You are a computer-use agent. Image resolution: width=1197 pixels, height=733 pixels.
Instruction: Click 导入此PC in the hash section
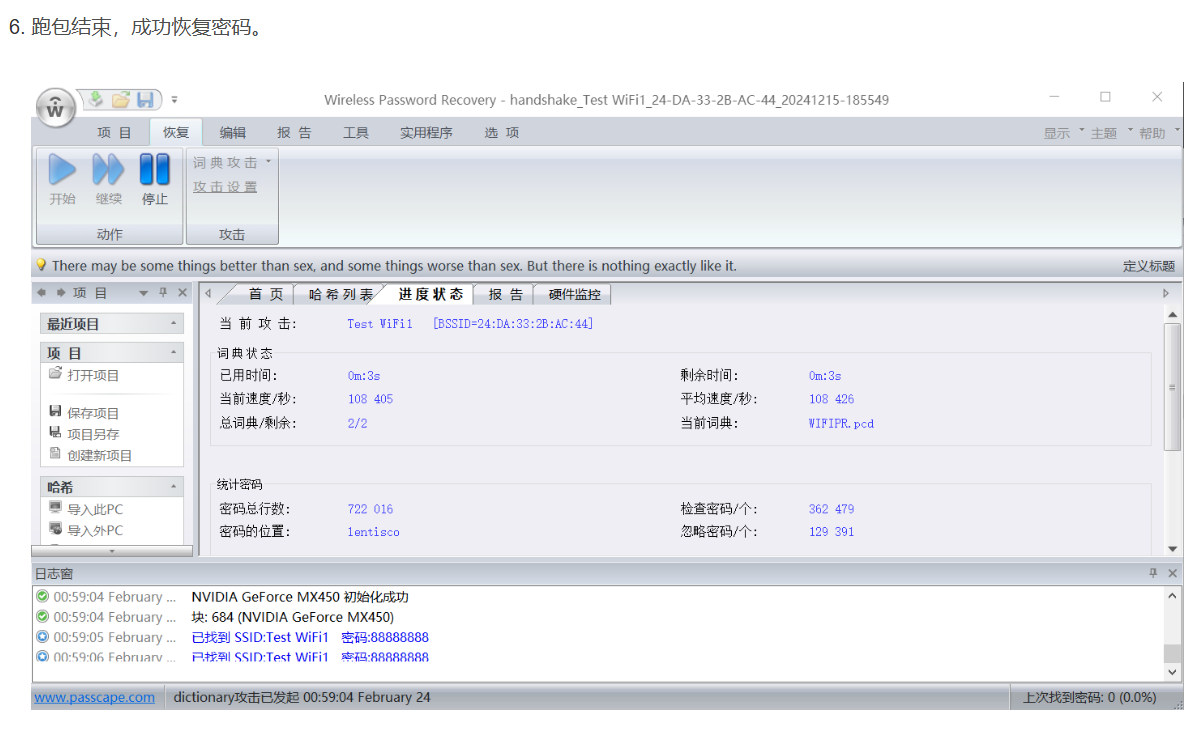pyautogui.click(x=94, y=509)
